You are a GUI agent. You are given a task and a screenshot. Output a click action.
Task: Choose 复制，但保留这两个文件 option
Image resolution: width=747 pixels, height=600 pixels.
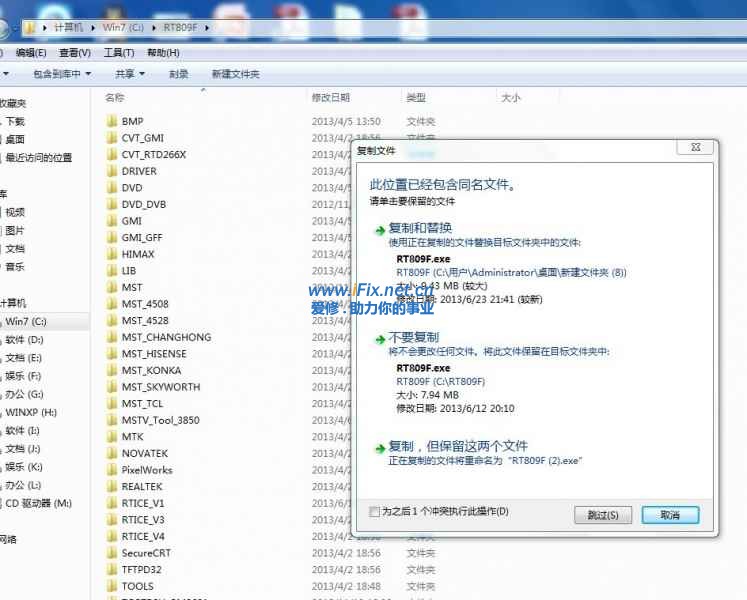point(457,446)
